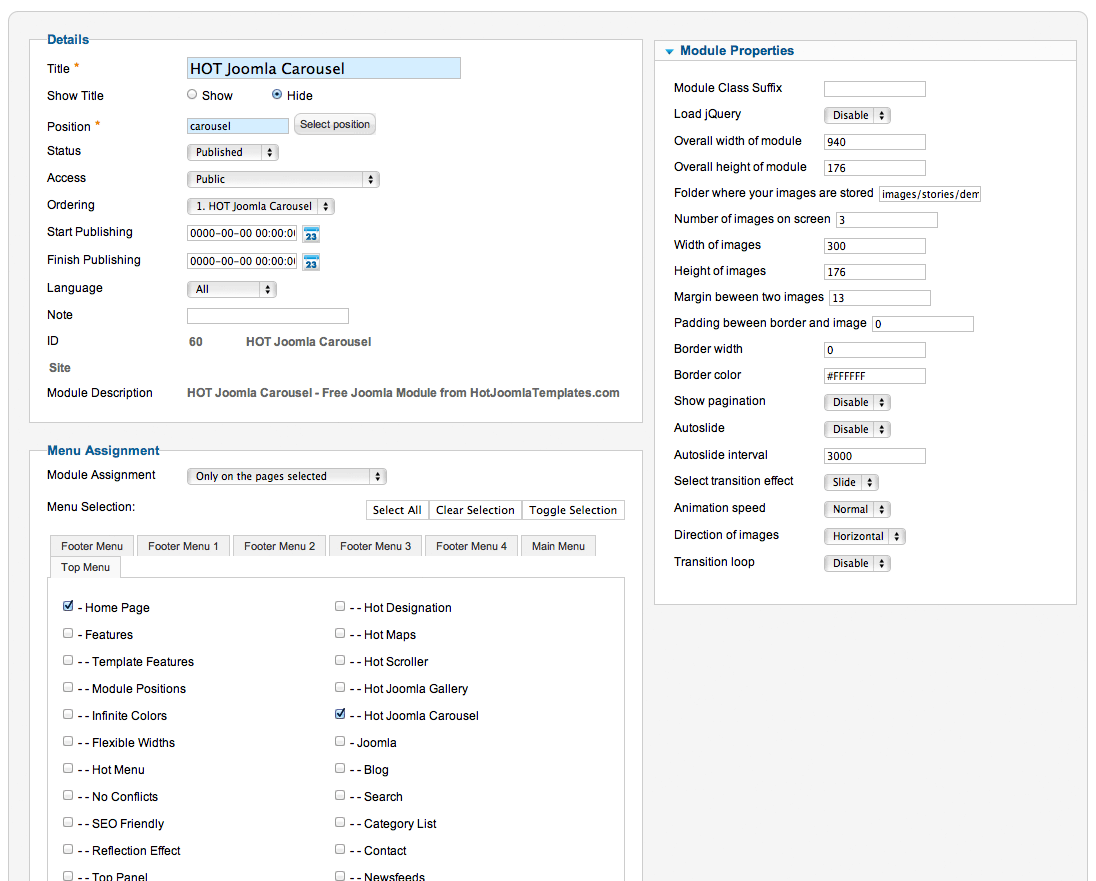Screen dimensions: 1096x881
Task: Open the Start Publishing calendar picker
Action: [x=311, y=234]
